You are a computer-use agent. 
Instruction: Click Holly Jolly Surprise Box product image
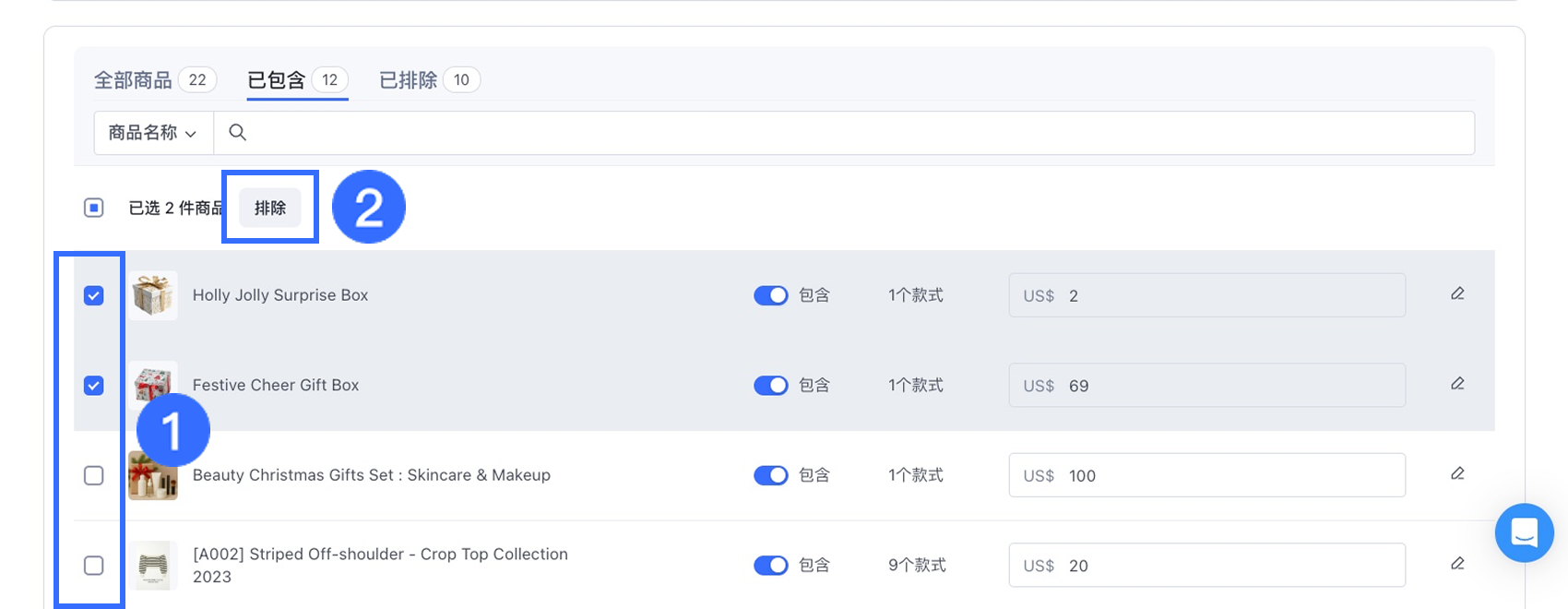click(153, 295)
